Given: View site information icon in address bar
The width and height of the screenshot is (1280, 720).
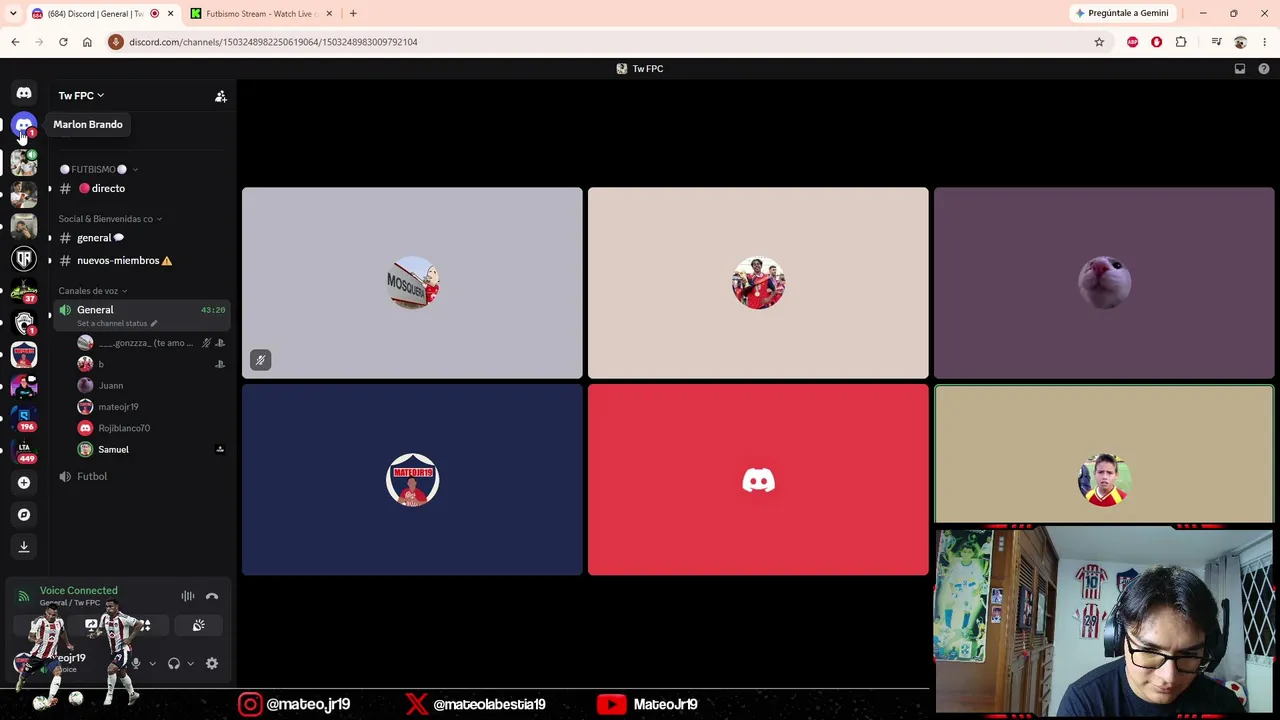Looking at the screenshot, I should (x=116, y=42).
